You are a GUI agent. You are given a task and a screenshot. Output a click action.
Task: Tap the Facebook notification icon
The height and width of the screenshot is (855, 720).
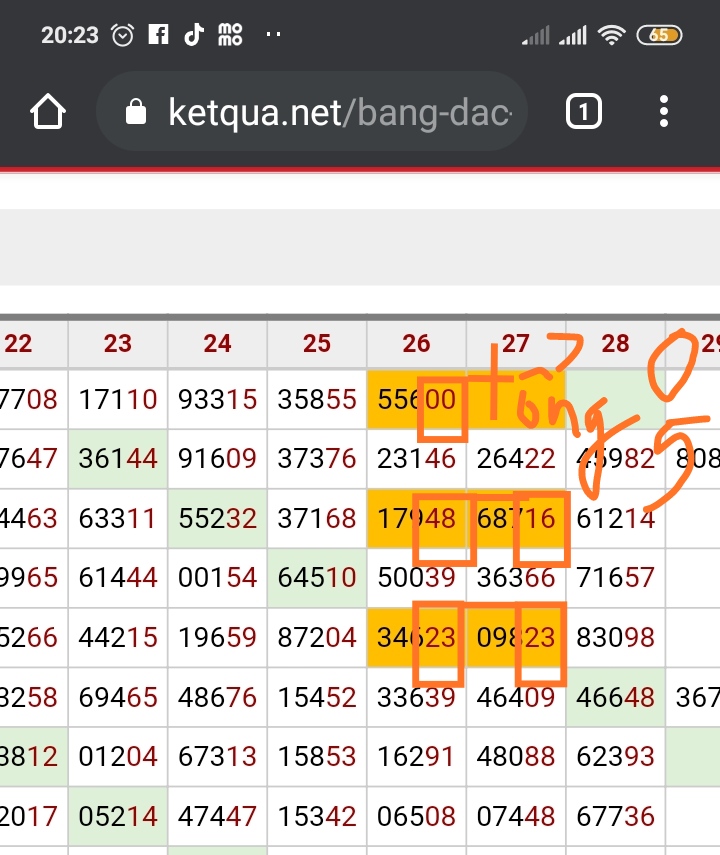point(158,35)
